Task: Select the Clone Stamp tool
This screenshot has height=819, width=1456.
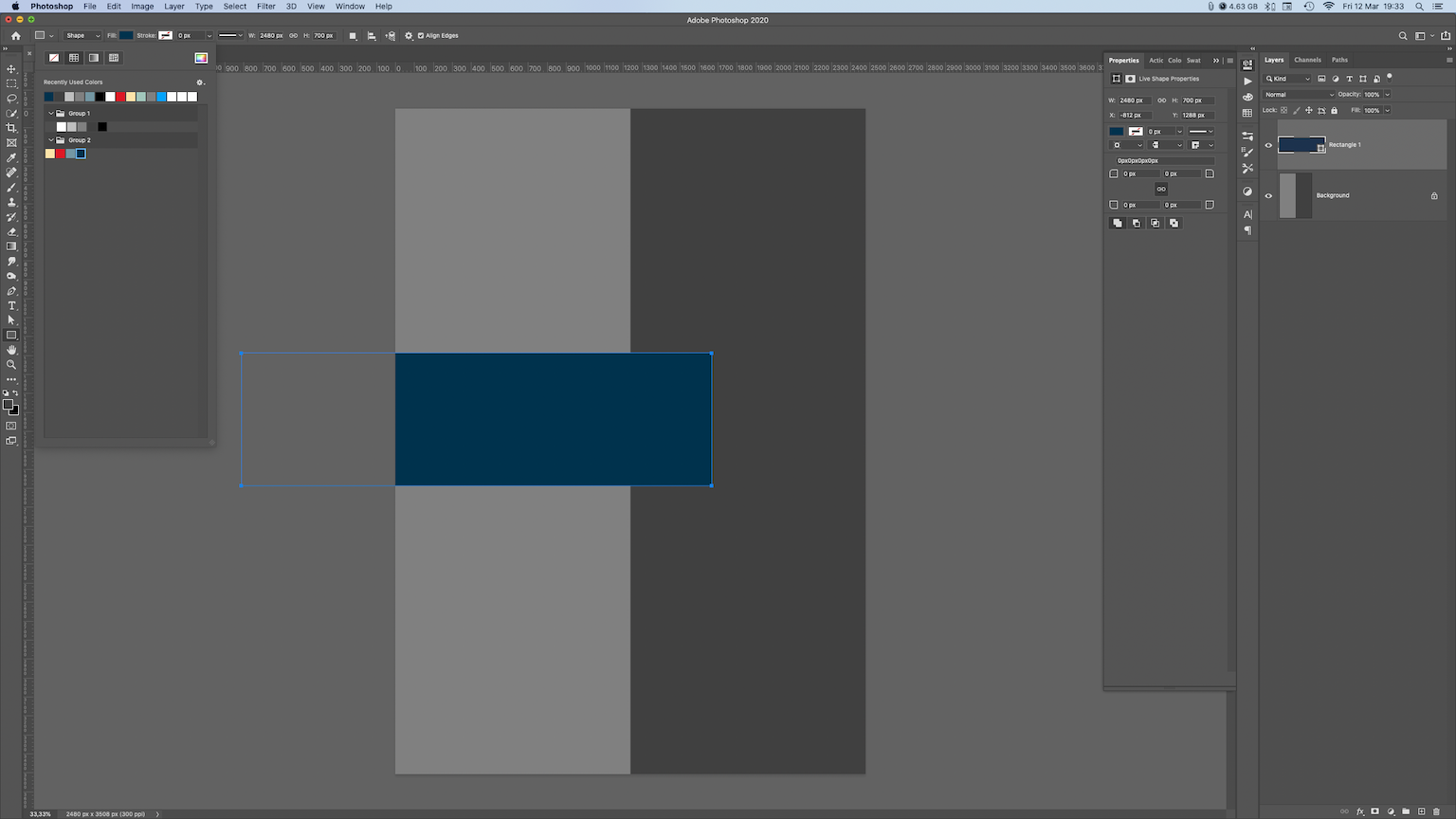Action: pyautogui.click(x=11, y=202)
